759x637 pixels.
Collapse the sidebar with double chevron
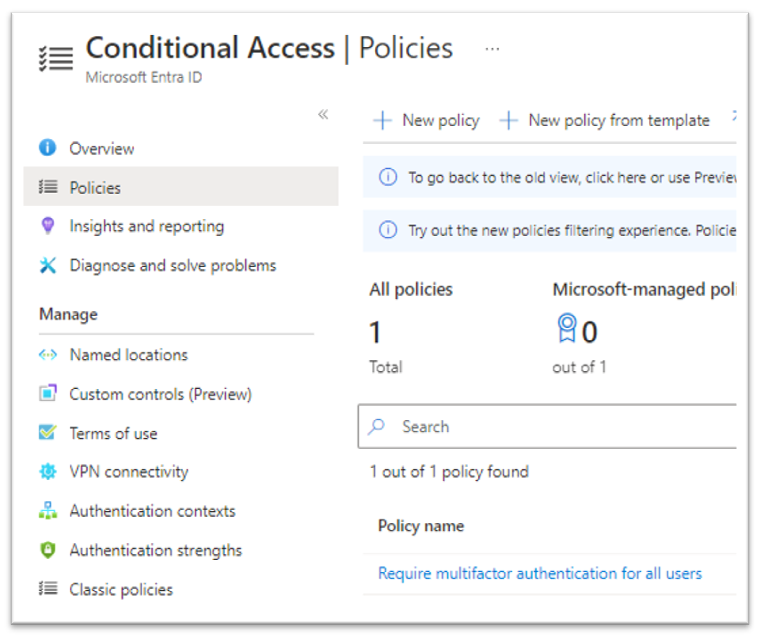tap(323, 114)
